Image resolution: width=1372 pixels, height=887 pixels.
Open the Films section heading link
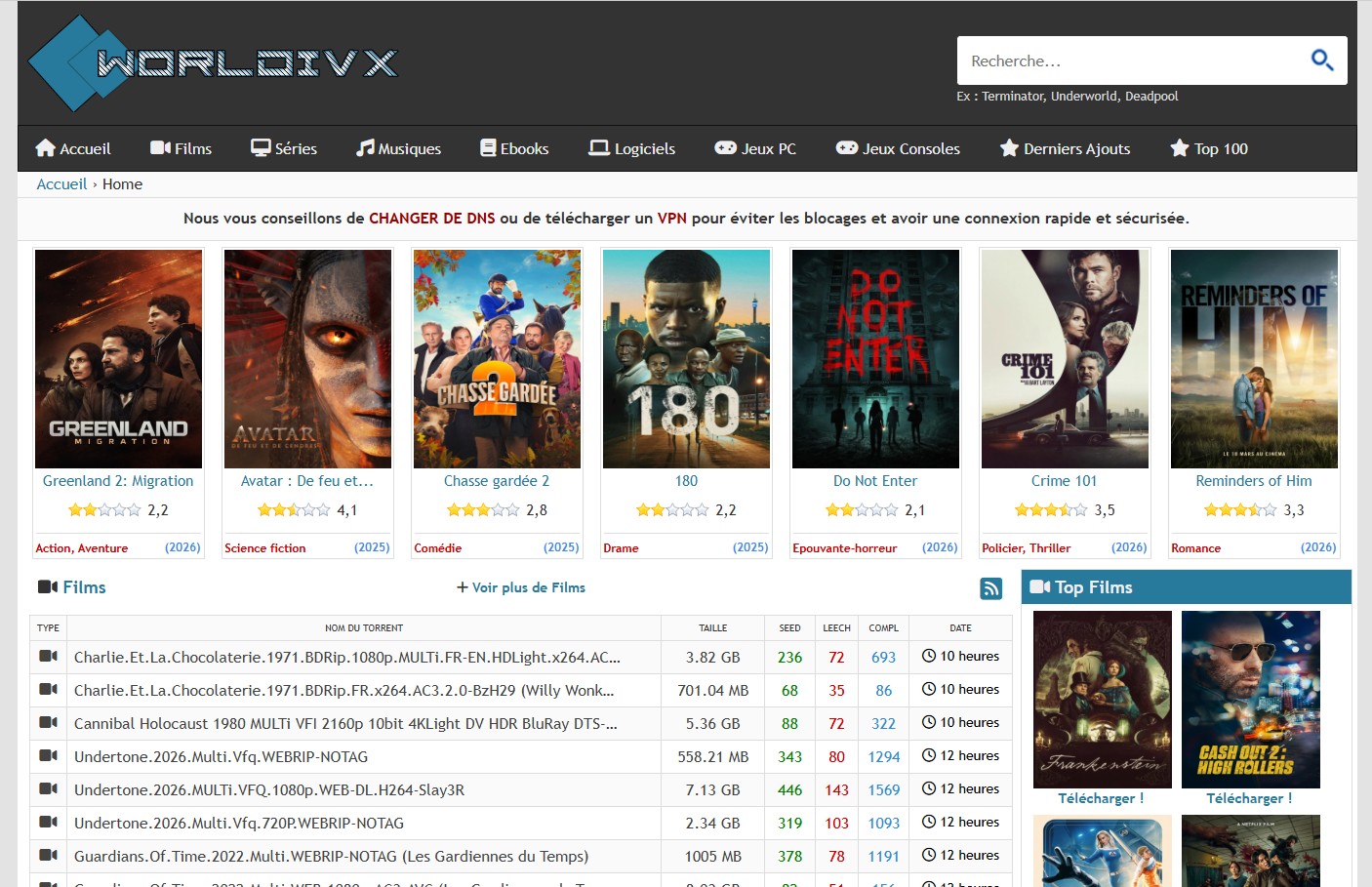(x=84, y=587)
